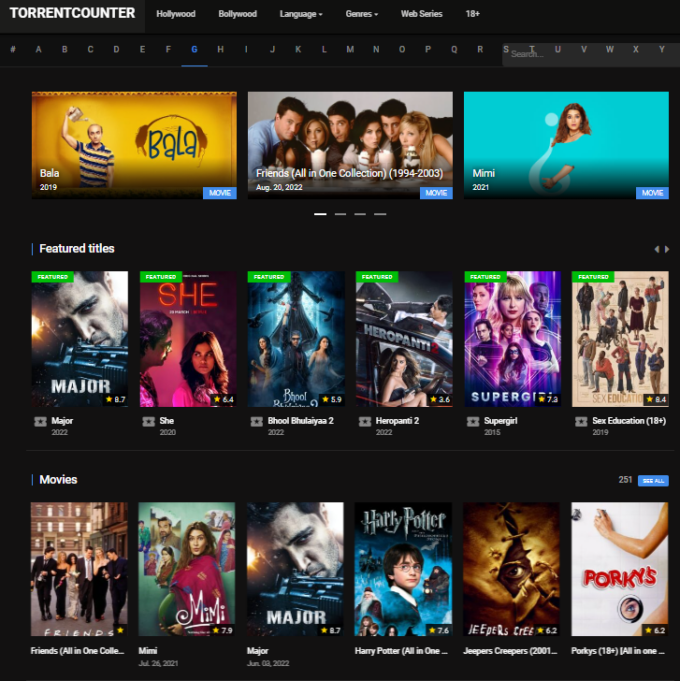Open the Bollywood menu item
The image size is (680, 681).
coord(238,14)
